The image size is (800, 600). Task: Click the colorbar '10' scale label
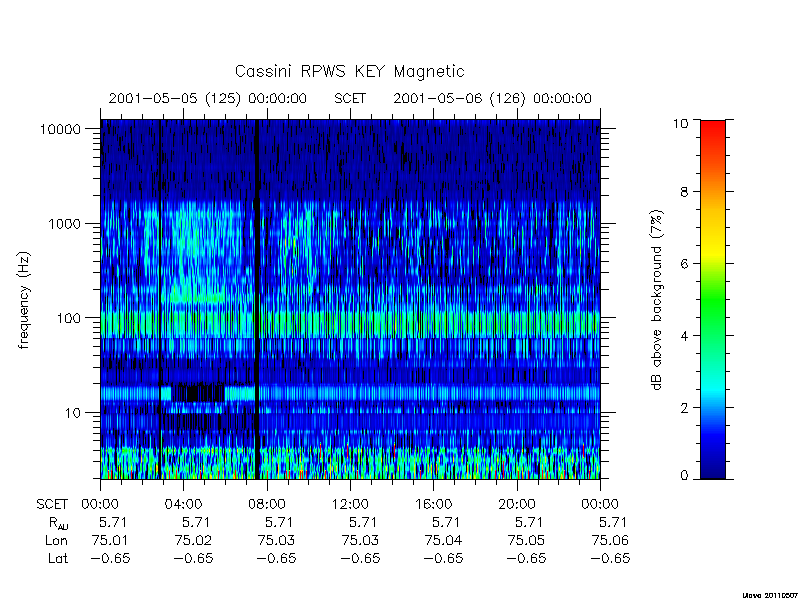680,123
